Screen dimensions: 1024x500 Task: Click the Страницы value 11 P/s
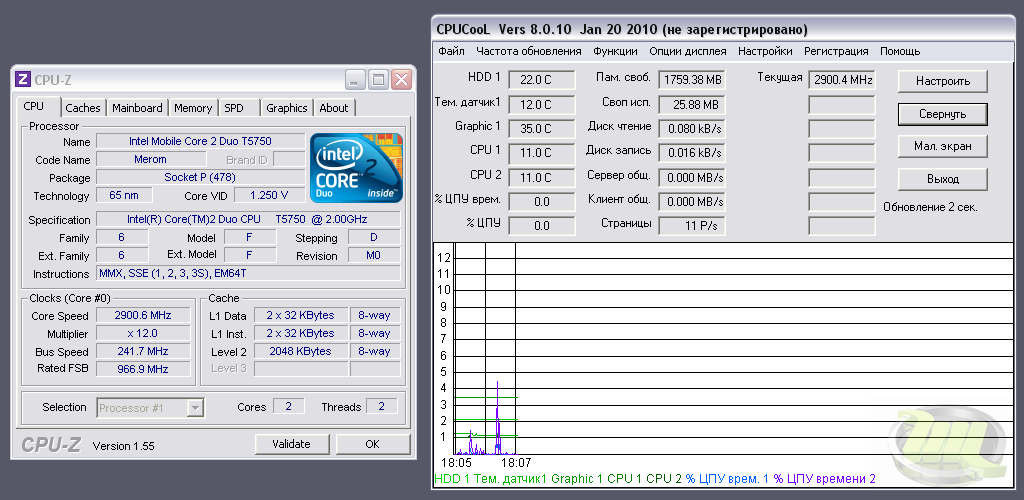692,226
